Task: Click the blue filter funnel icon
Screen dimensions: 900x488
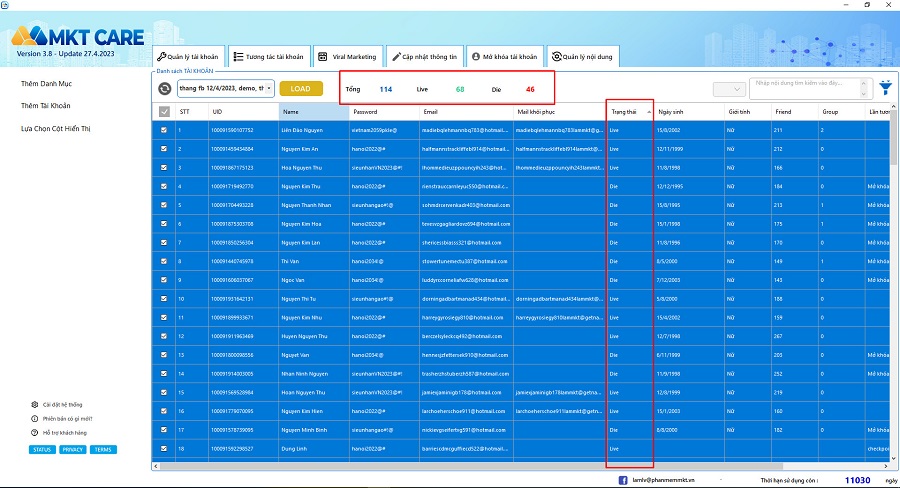Action: (885, 88)
